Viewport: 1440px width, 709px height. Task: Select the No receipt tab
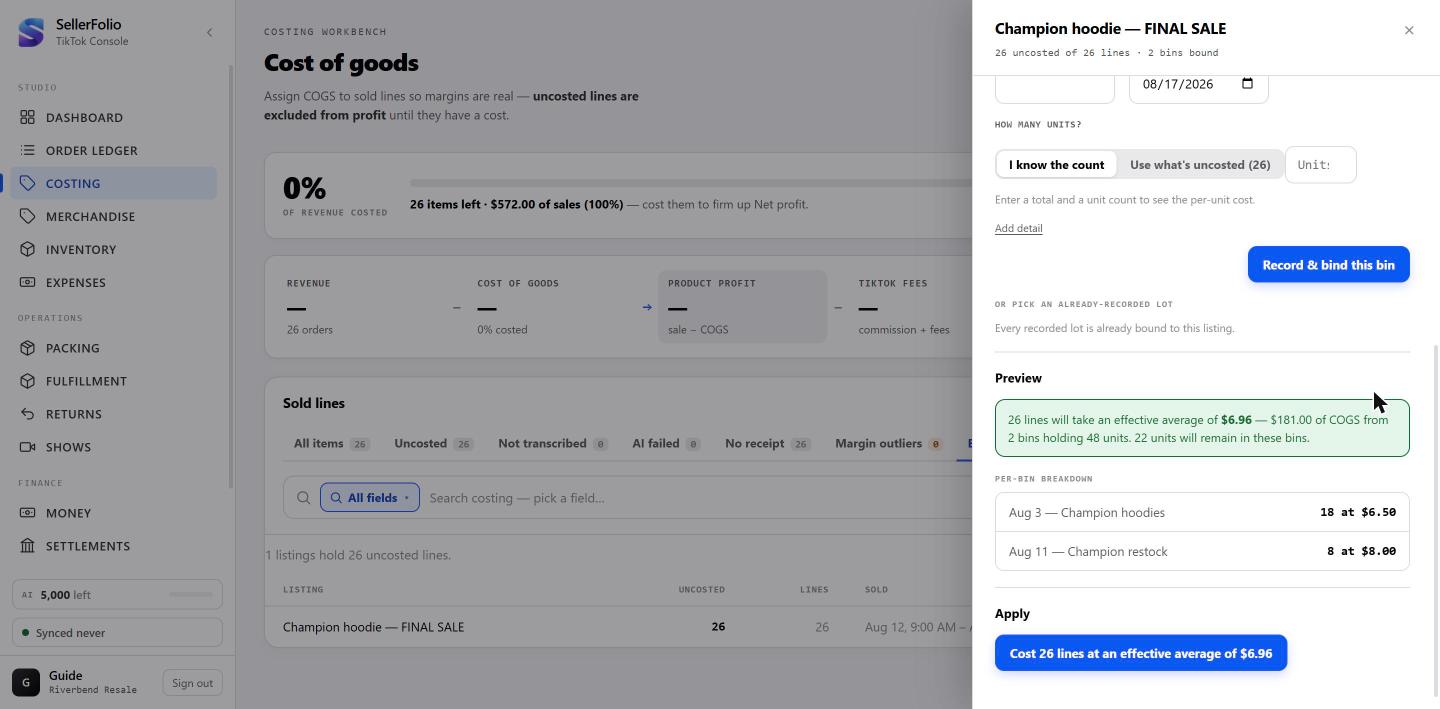[x=768, y=443]
